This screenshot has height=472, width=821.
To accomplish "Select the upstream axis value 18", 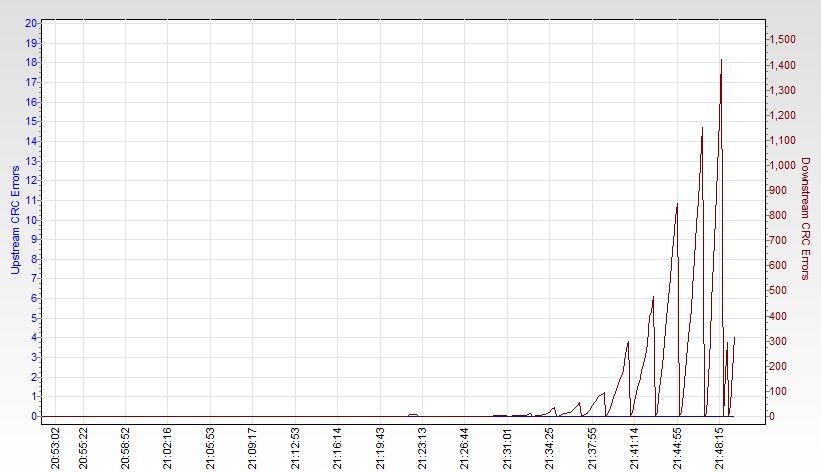I will (x=31, y=63).
